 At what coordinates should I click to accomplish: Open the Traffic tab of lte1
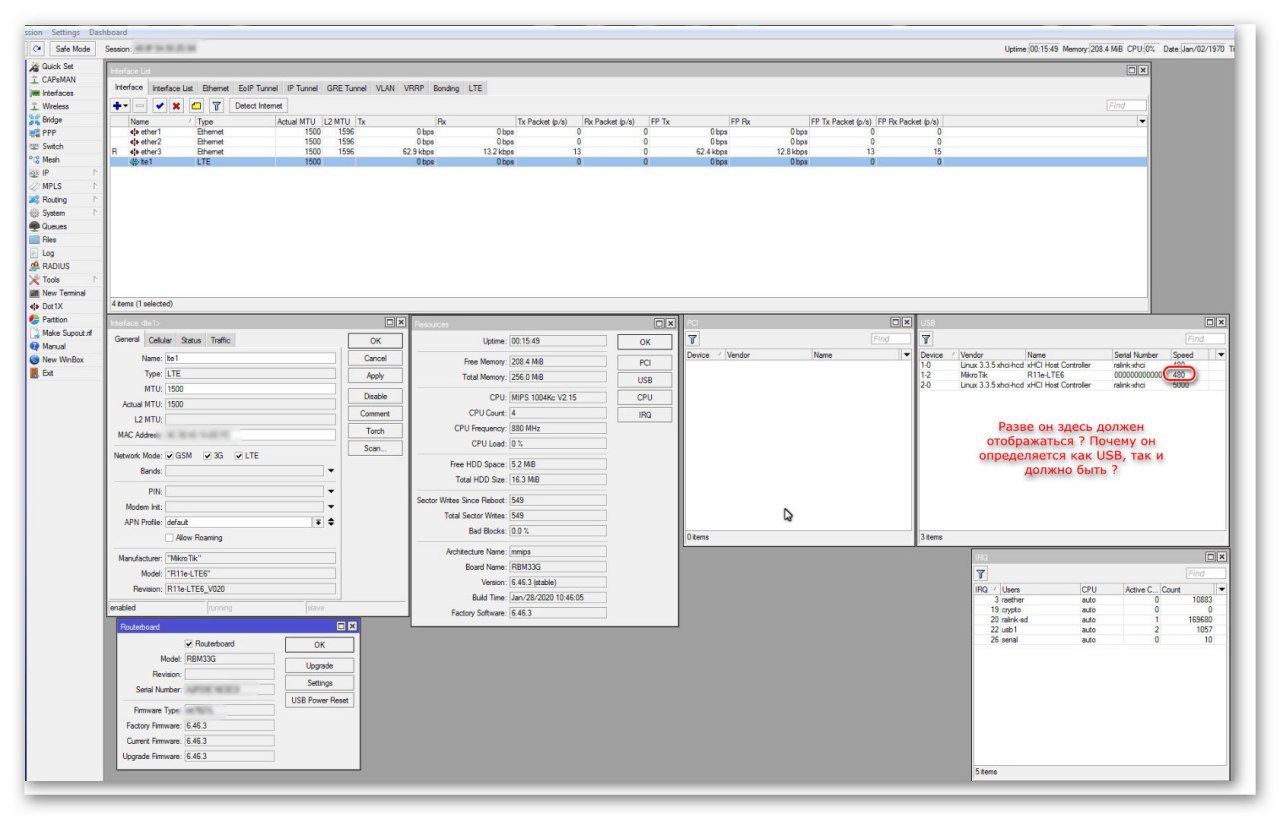tap(220, 340)
